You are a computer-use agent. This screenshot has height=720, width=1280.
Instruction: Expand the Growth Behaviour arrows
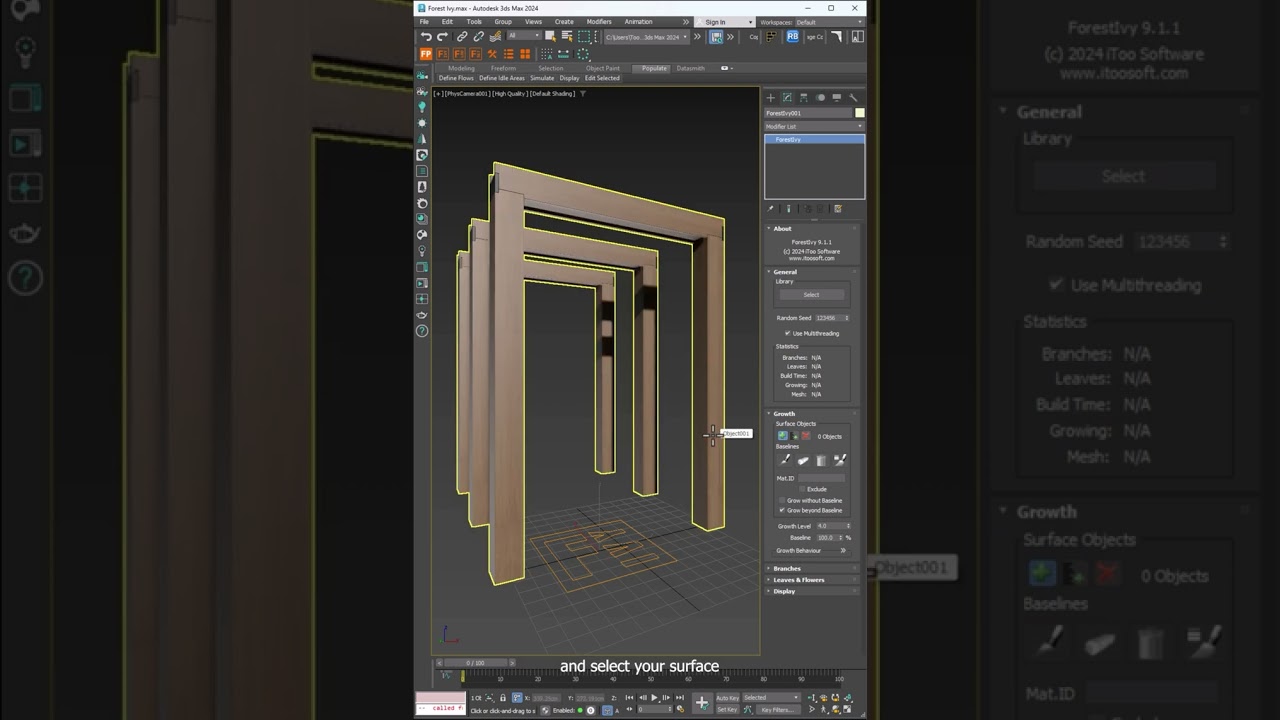coord(843,550)
